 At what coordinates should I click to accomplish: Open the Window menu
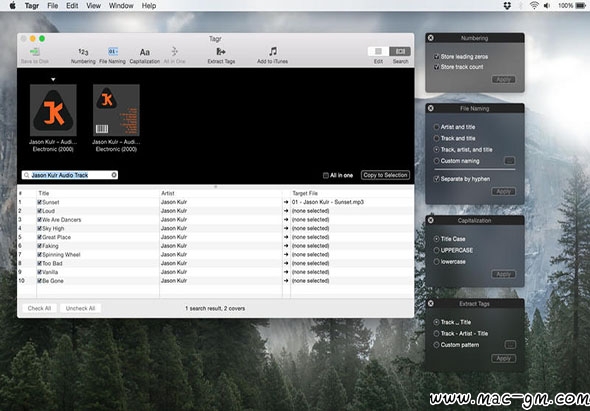coord(121,6)
